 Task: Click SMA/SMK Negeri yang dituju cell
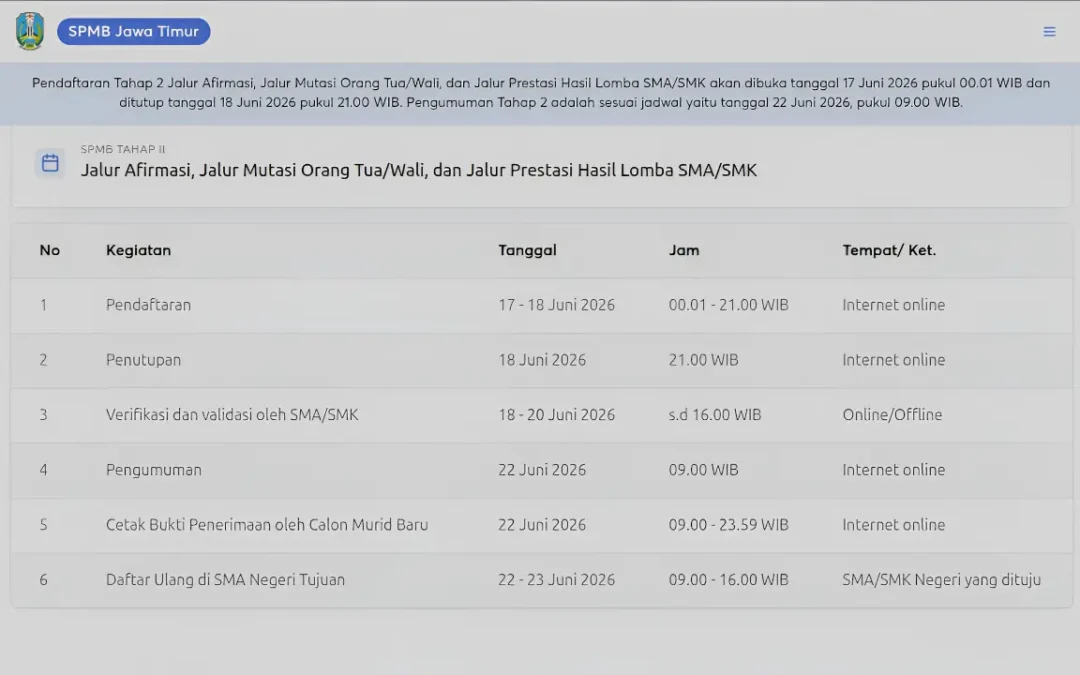(942, 580)
